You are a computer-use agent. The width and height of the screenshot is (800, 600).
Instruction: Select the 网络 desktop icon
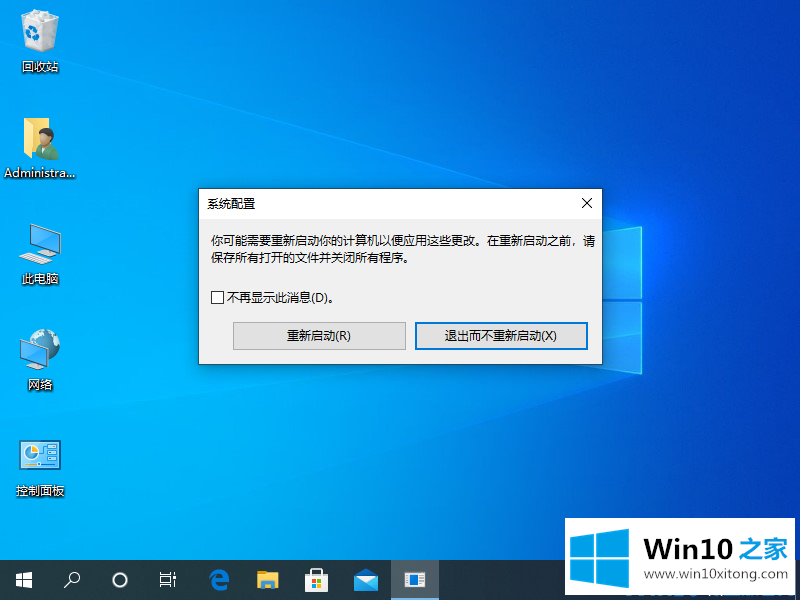(40, 360)
